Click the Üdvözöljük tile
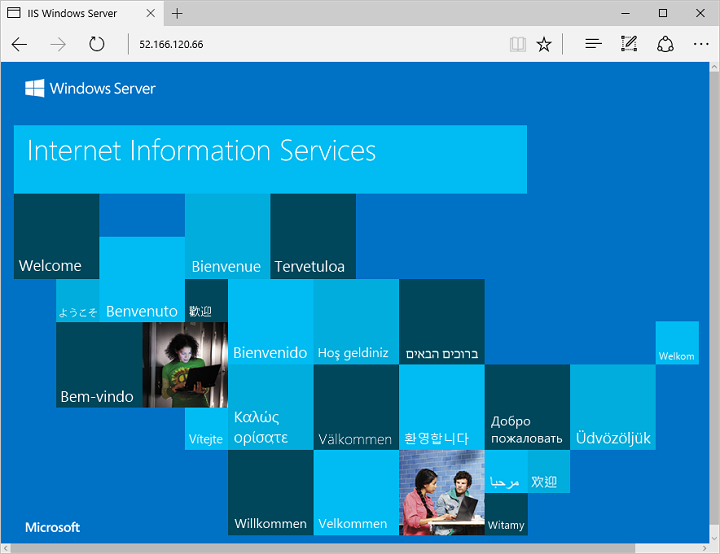 tap(613, 407)
